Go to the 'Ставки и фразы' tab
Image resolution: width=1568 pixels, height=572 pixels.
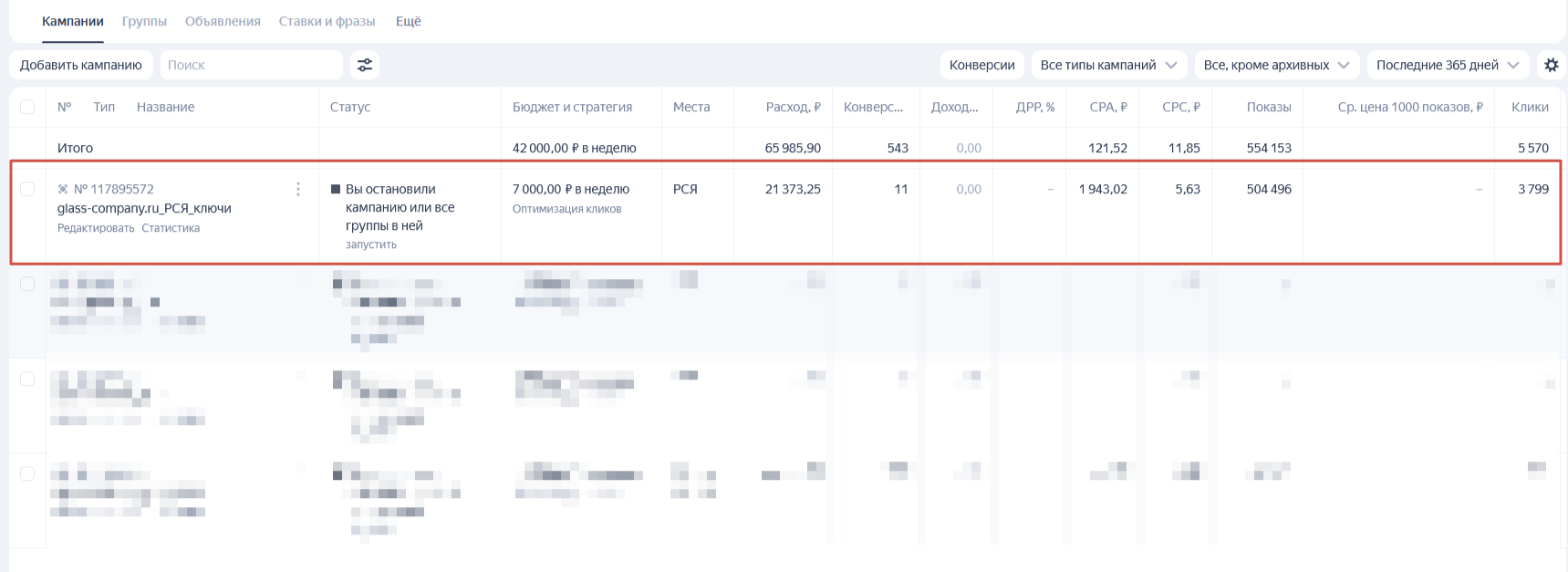coord(327,21)
